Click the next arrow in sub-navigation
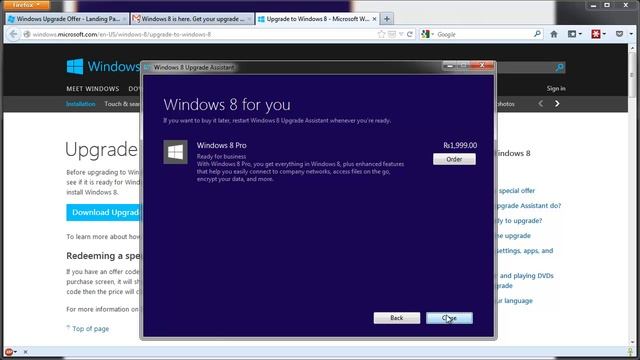Screen dimensions: 640x360 [x=557, y=104]
